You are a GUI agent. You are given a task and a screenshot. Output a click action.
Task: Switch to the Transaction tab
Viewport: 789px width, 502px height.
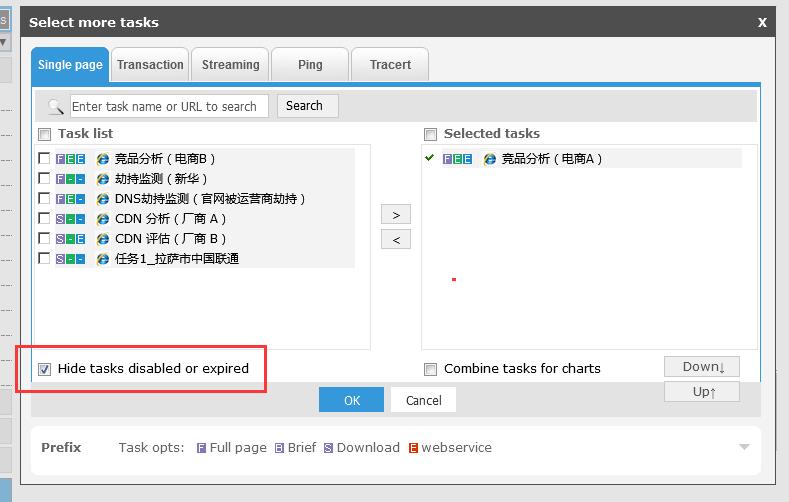pyautogui.click(x=150, y=65)
